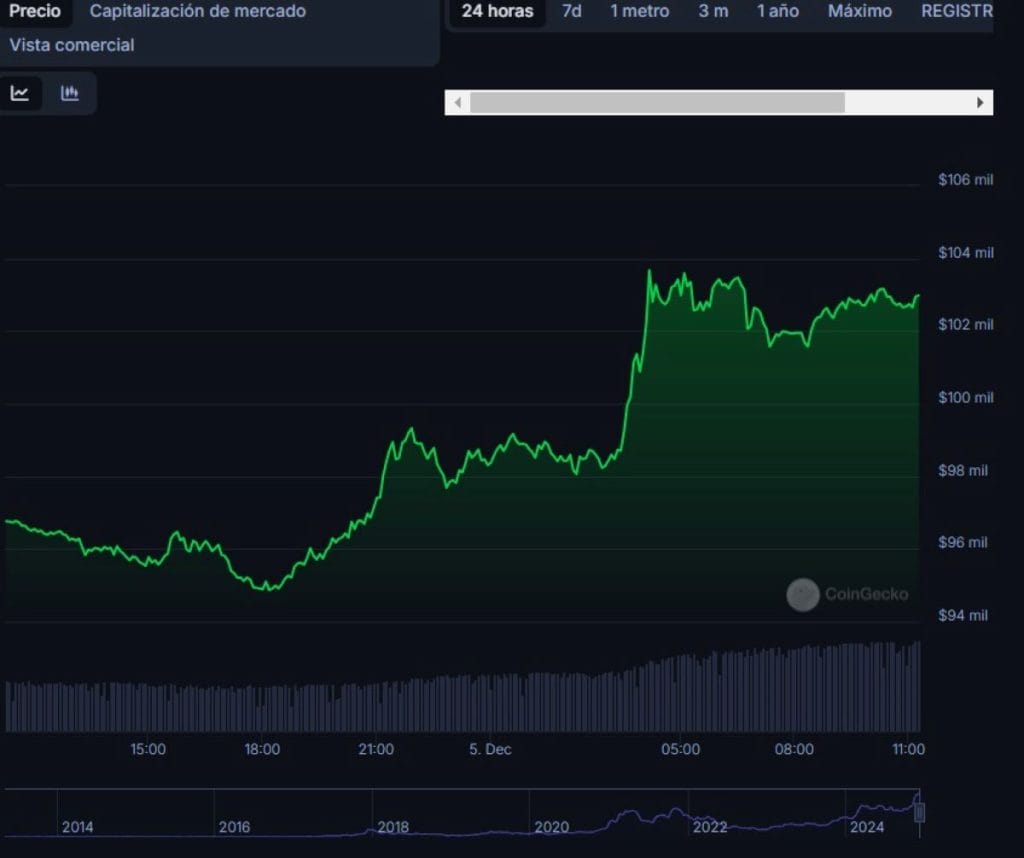
Task: Select the 3 m time range option
Action: [x=713, y=11]
